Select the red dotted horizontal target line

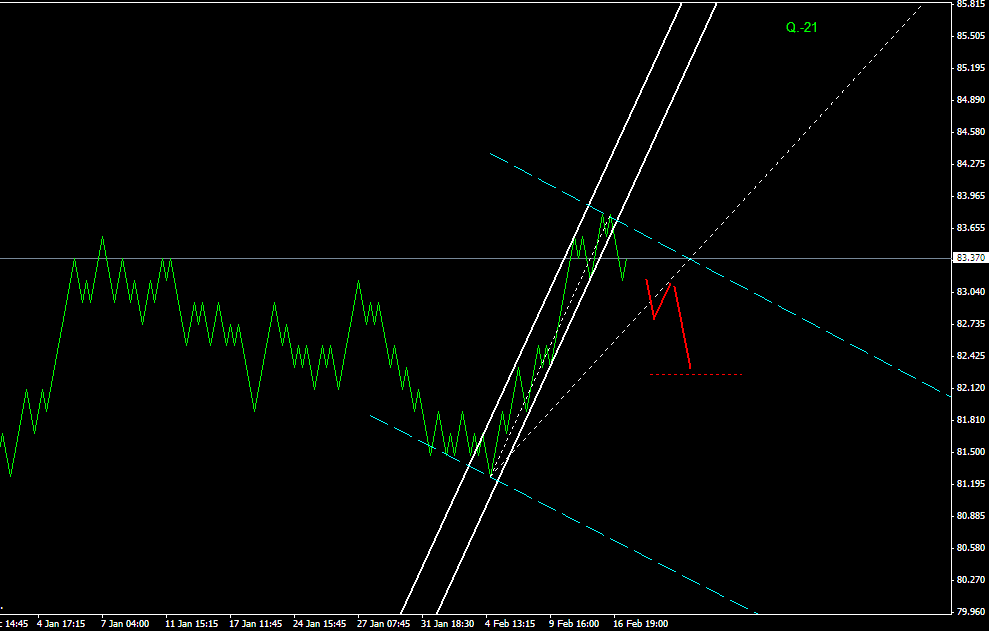point(696,375)
